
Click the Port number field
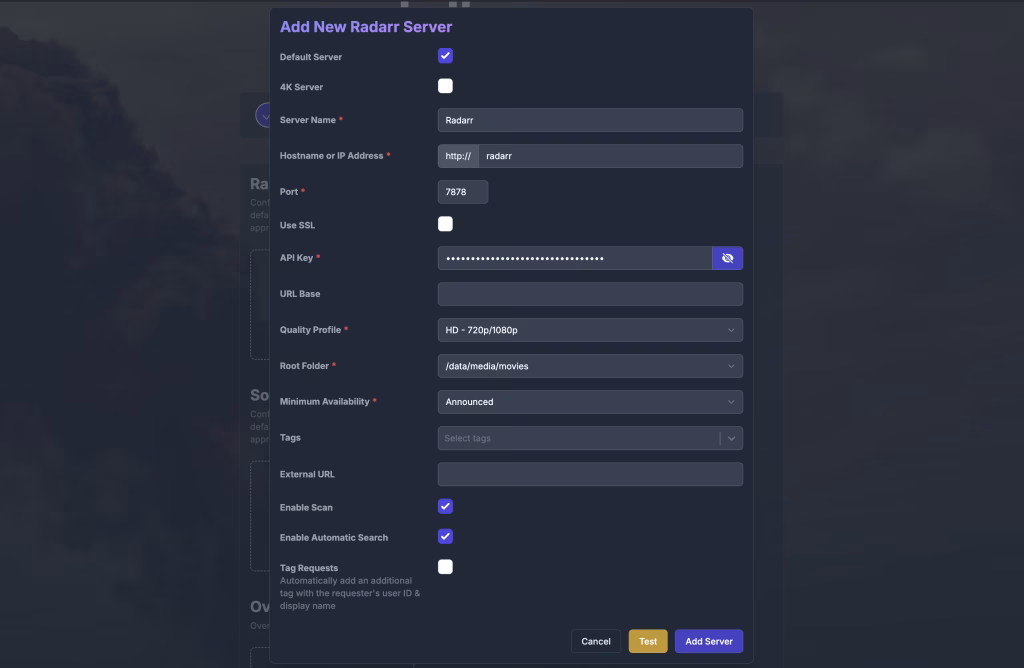pyautogui.click(x=463, y=192)
